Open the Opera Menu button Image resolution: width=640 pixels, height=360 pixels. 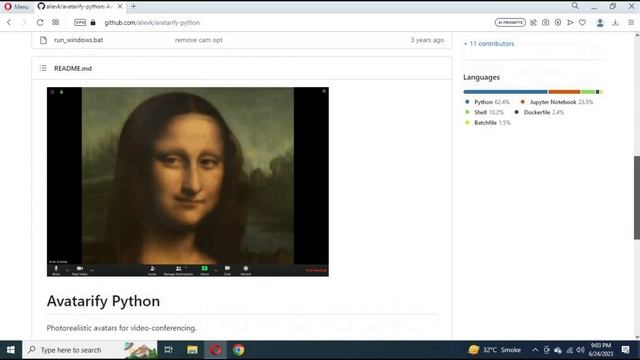point(16,7)
